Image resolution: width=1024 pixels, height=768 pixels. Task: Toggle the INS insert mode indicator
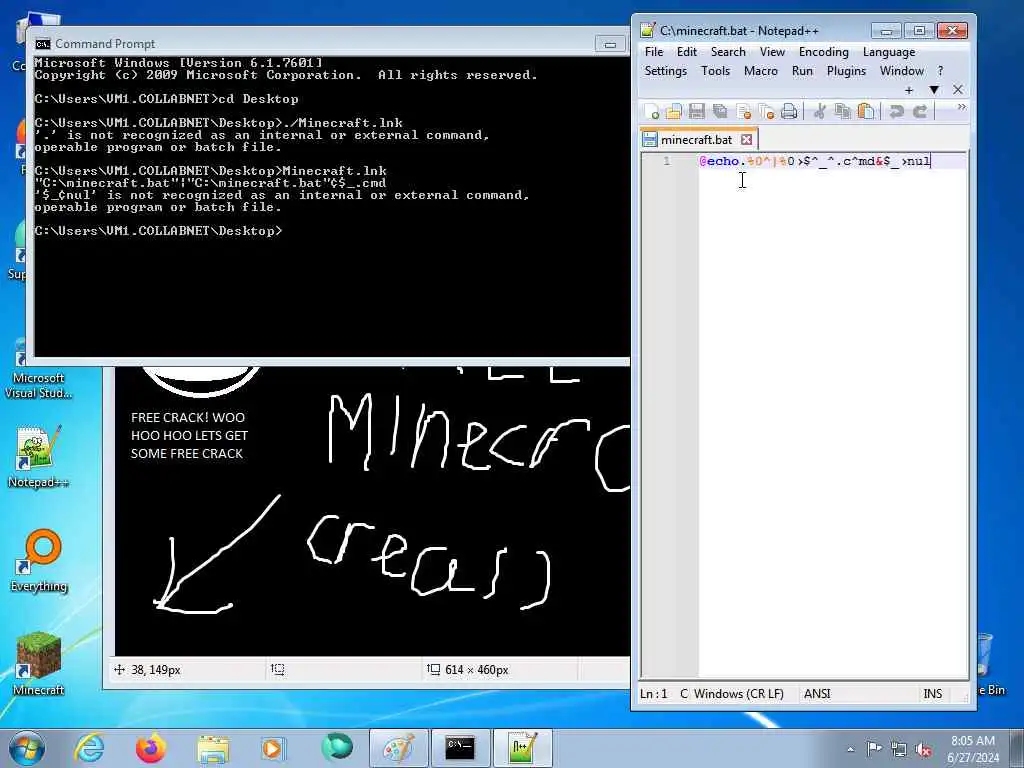pos(933,694)
